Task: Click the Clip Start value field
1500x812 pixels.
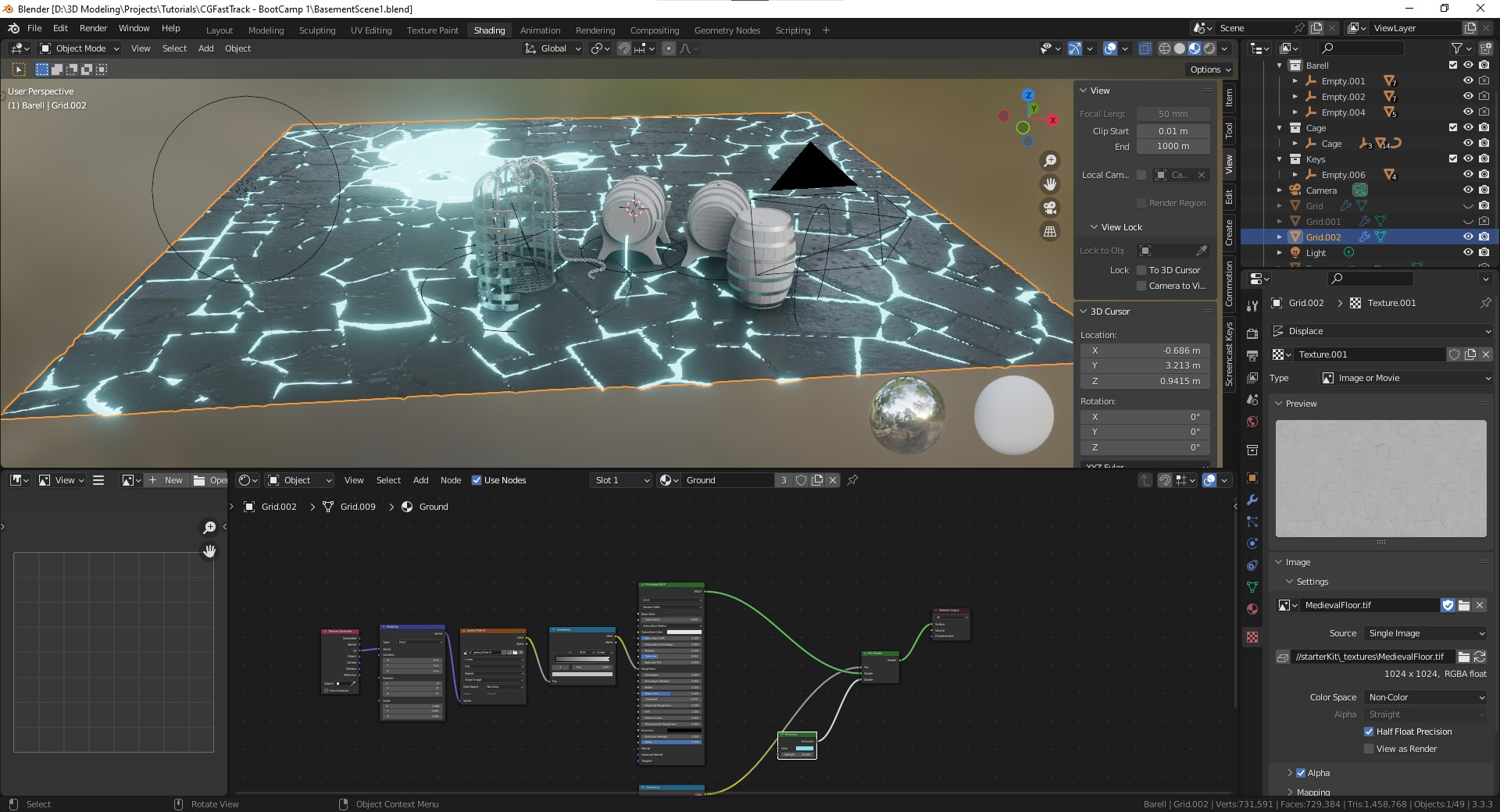Action: 1173,131
